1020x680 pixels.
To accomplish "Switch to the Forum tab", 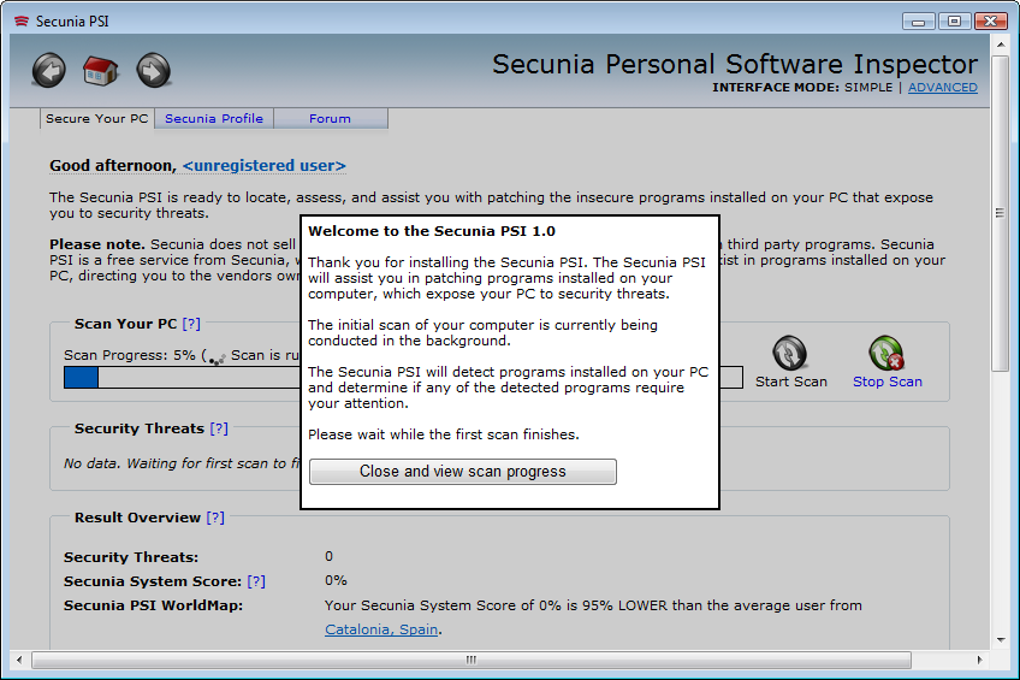I will (330, 118).
